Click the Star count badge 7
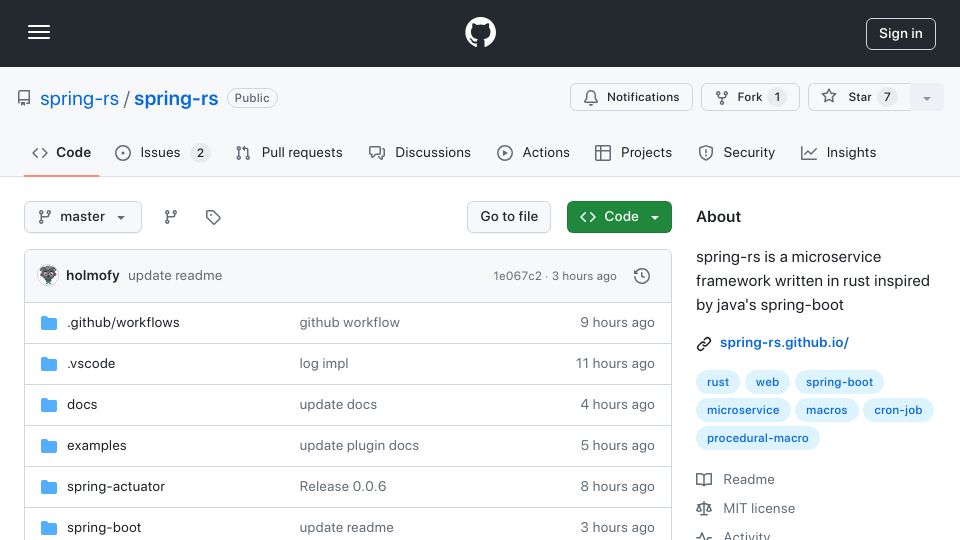960x540 pixels. pyautogui.click(x=887, y=97)
